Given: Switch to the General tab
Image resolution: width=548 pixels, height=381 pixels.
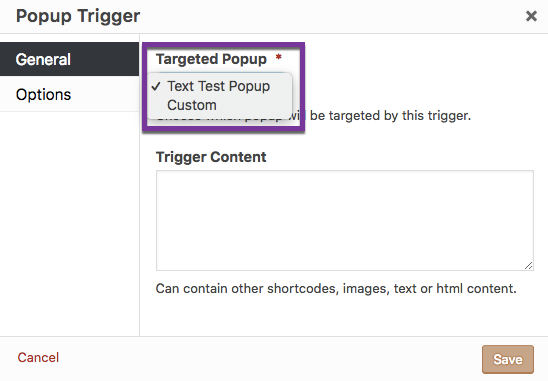Looking at the screenshot, I should coord(70,59).
